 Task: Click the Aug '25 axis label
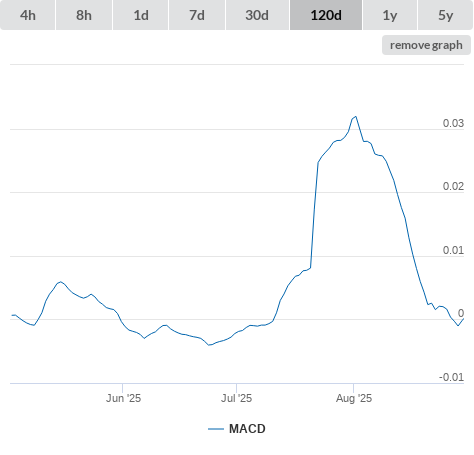click(354, 398)
